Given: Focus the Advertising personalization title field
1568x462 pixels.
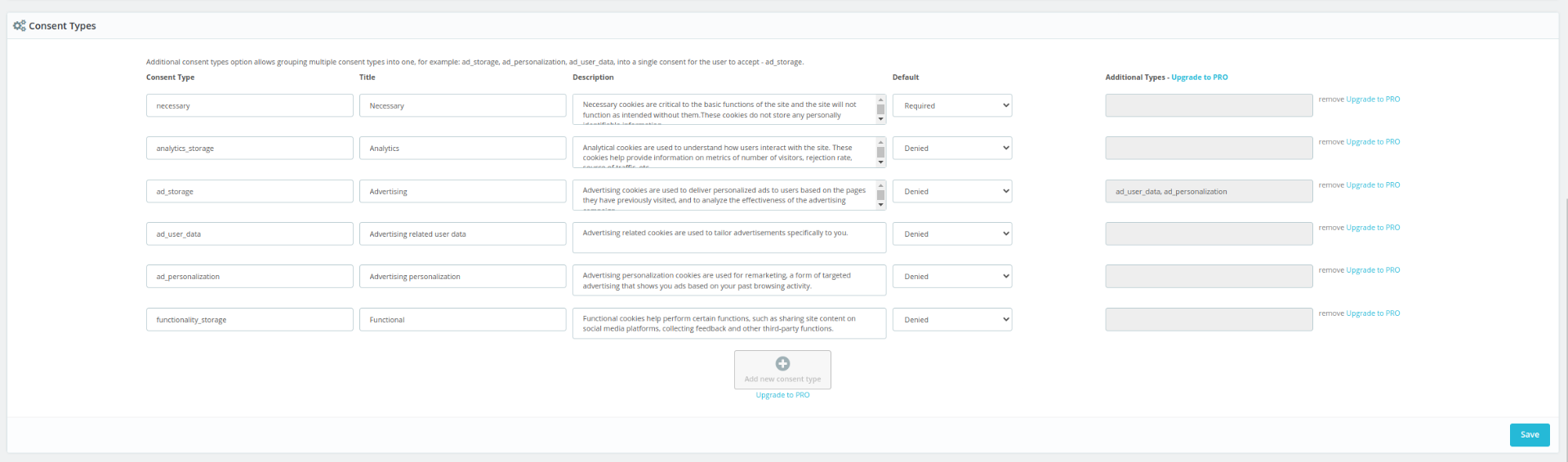Looking at the screenshot, I should 462,277.
